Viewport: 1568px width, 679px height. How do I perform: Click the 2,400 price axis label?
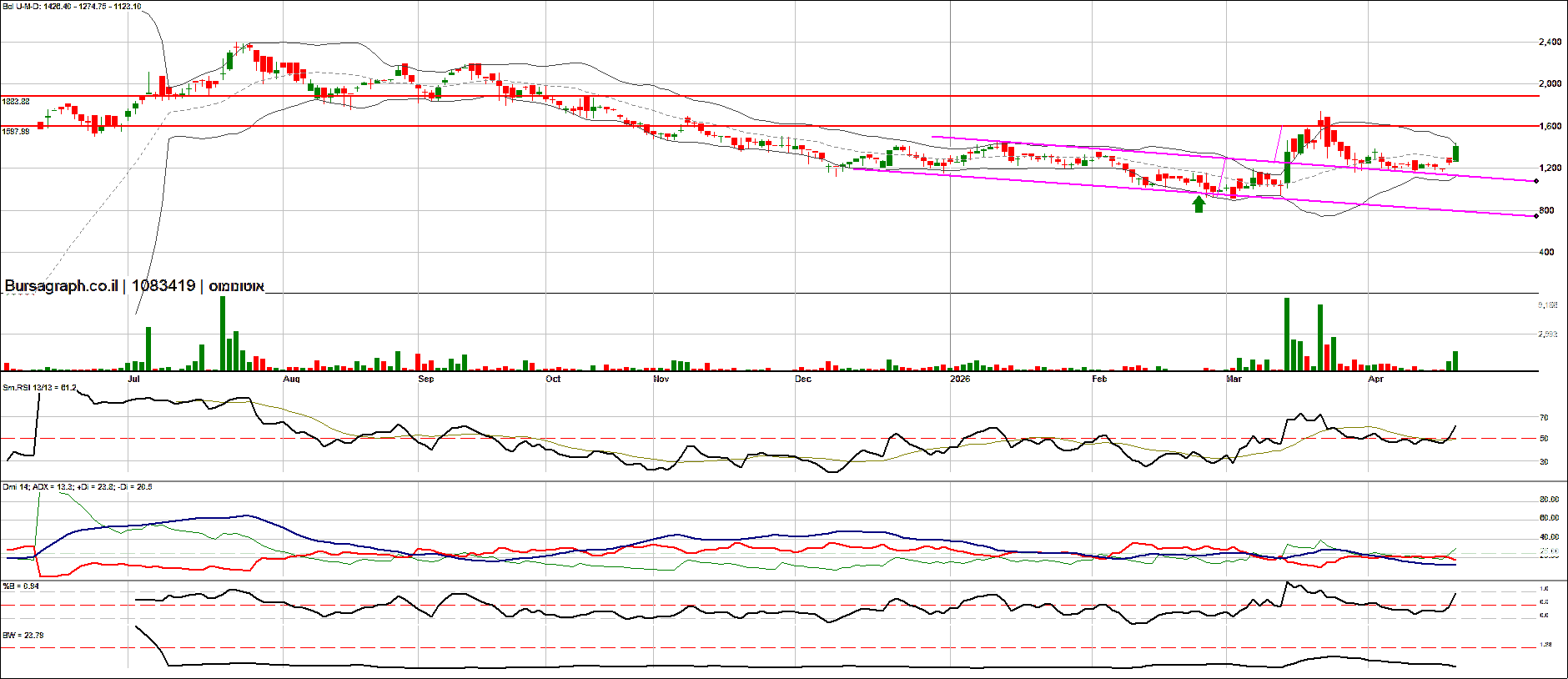[1550, 42]
